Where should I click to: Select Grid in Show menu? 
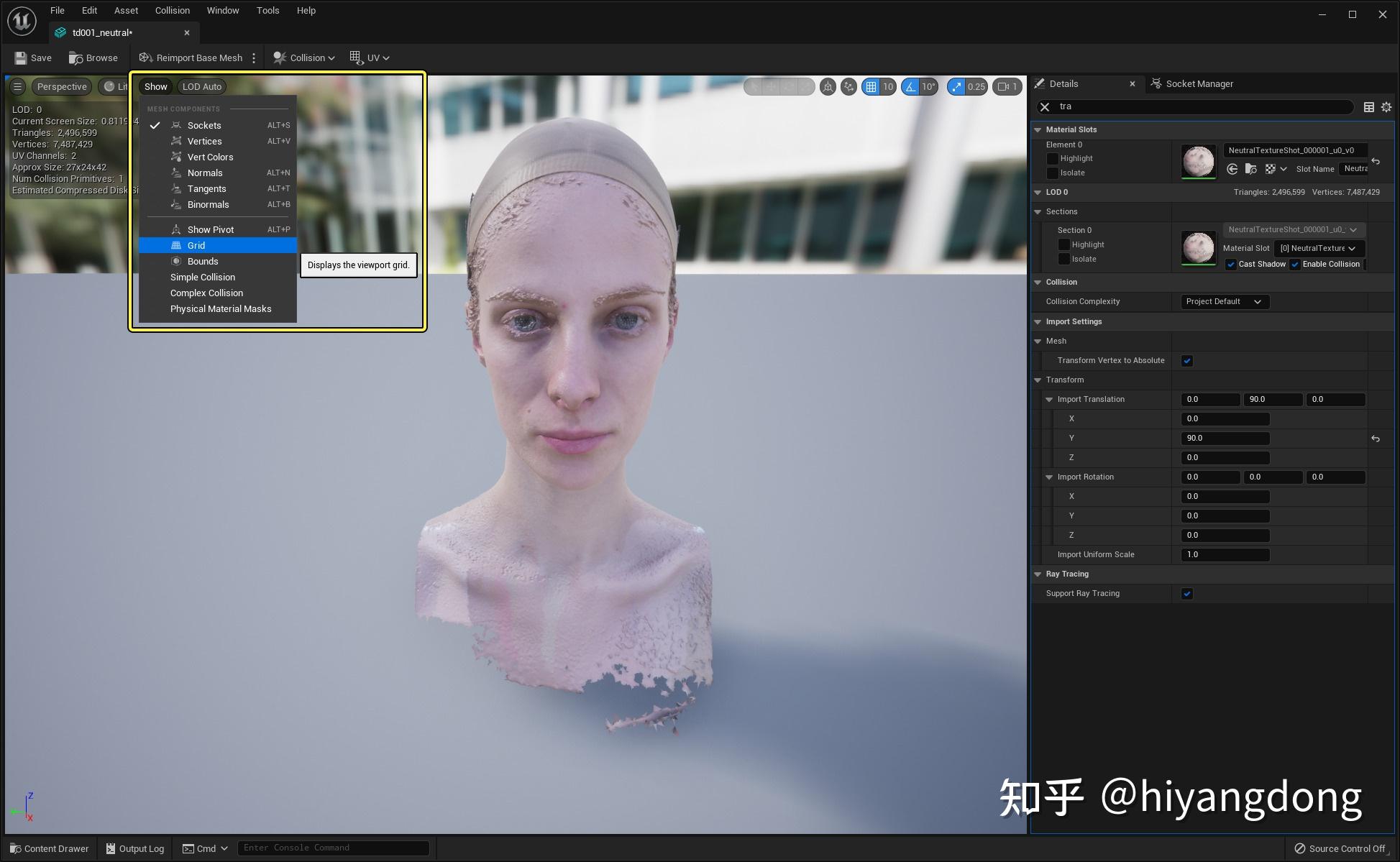click(196, 246)
